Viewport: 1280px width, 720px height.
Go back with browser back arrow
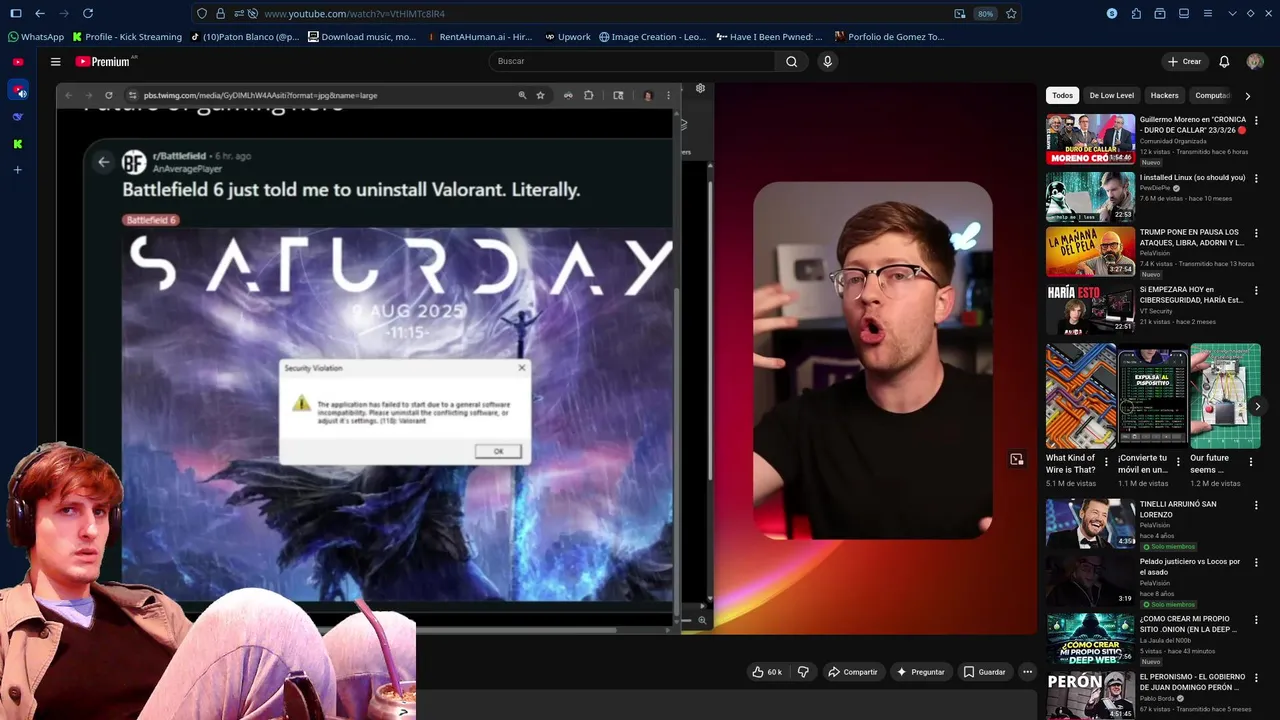[40, 14]
